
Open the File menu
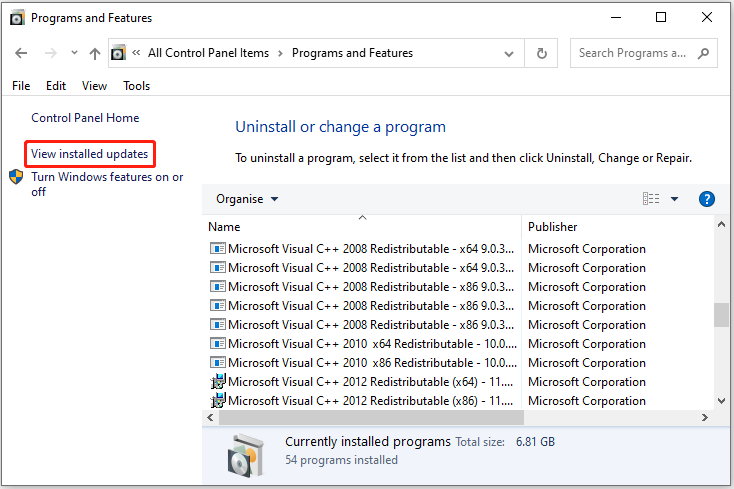click(x=21, y=86)
